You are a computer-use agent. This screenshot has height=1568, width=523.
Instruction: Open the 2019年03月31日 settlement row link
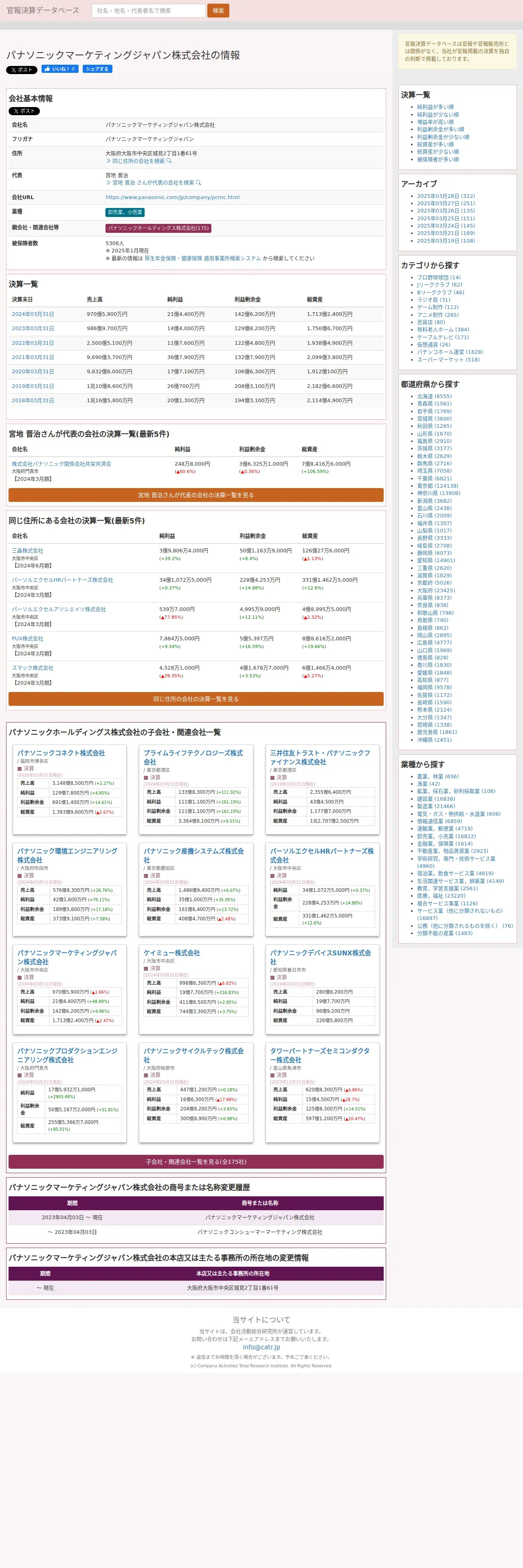click(33, 387)
